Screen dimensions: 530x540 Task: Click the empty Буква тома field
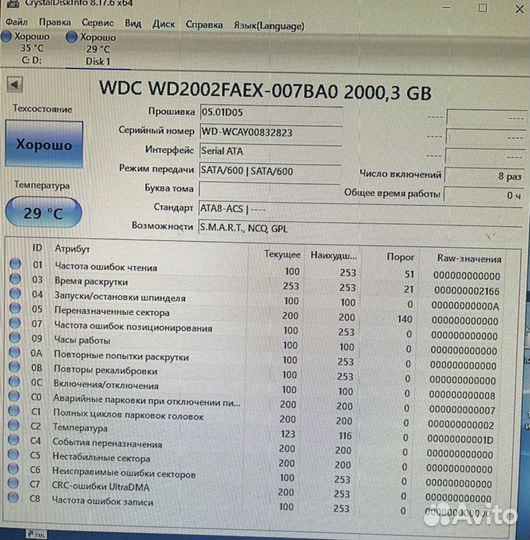pyautogui.click(x=270, y=189)
